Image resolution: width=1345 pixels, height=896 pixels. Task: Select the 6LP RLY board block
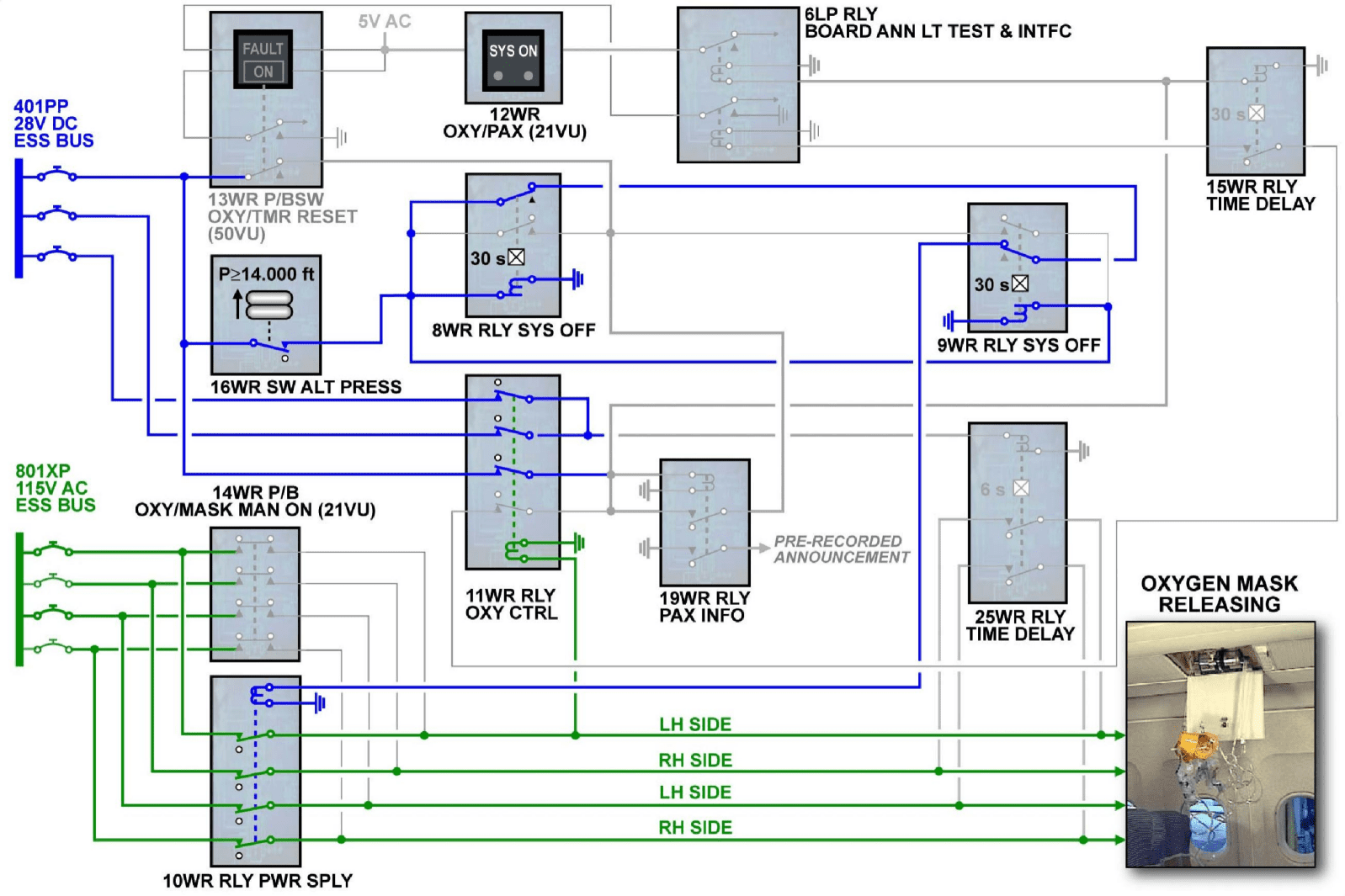(x=737, y=84)
